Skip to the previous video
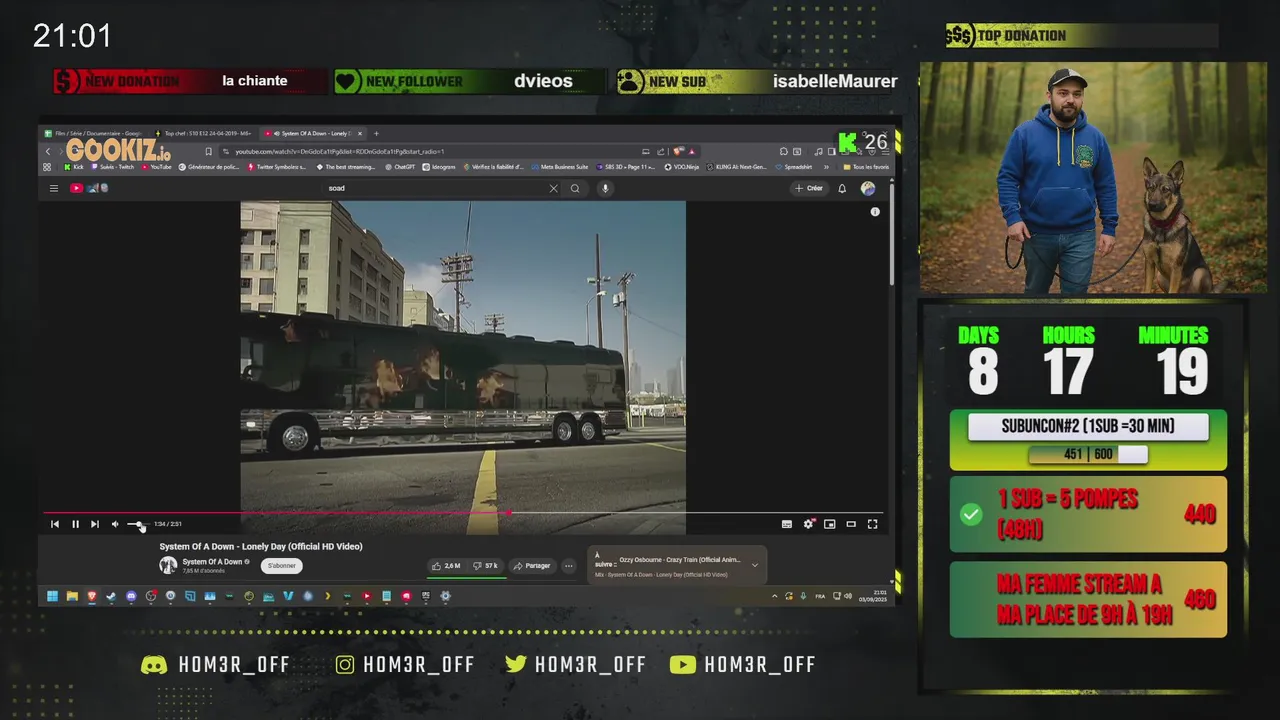Viewport: 1280px width, 720px height. 55,524
